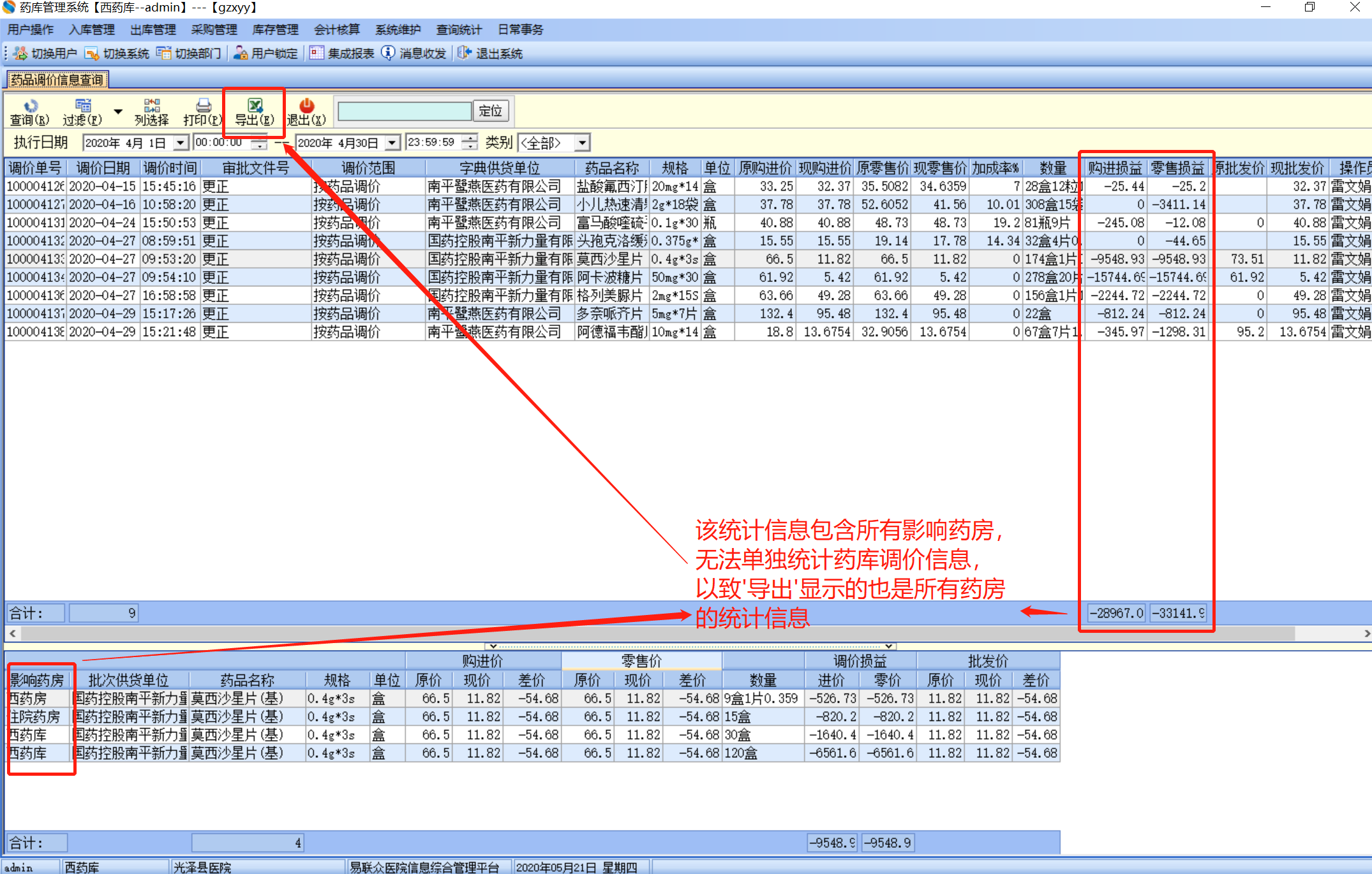This screenshot has height=874, width=1372.
Task: Select the 药品调价信息查询 tab
Action: 57,80
